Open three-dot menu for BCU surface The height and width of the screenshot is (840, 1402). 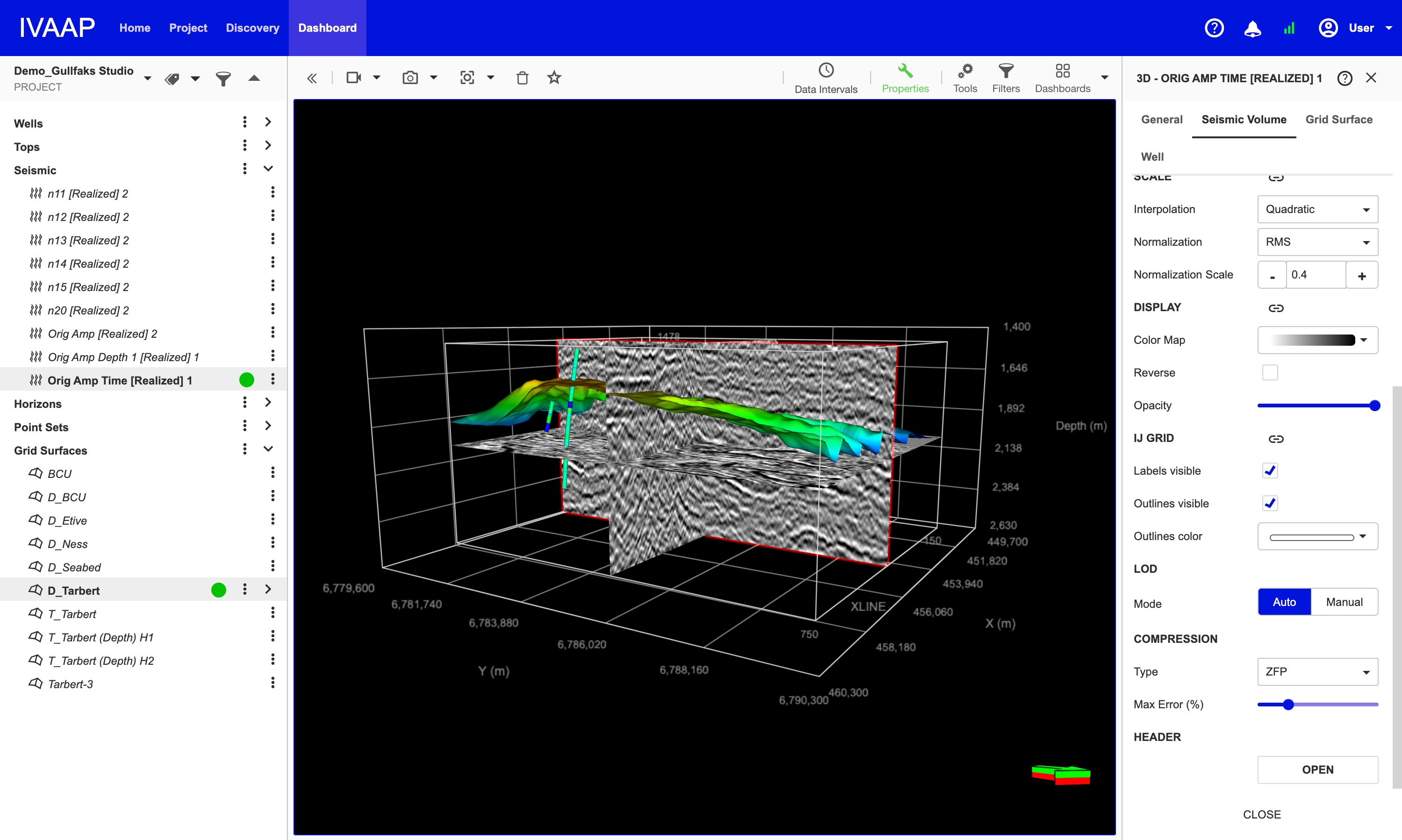point(272,473)
